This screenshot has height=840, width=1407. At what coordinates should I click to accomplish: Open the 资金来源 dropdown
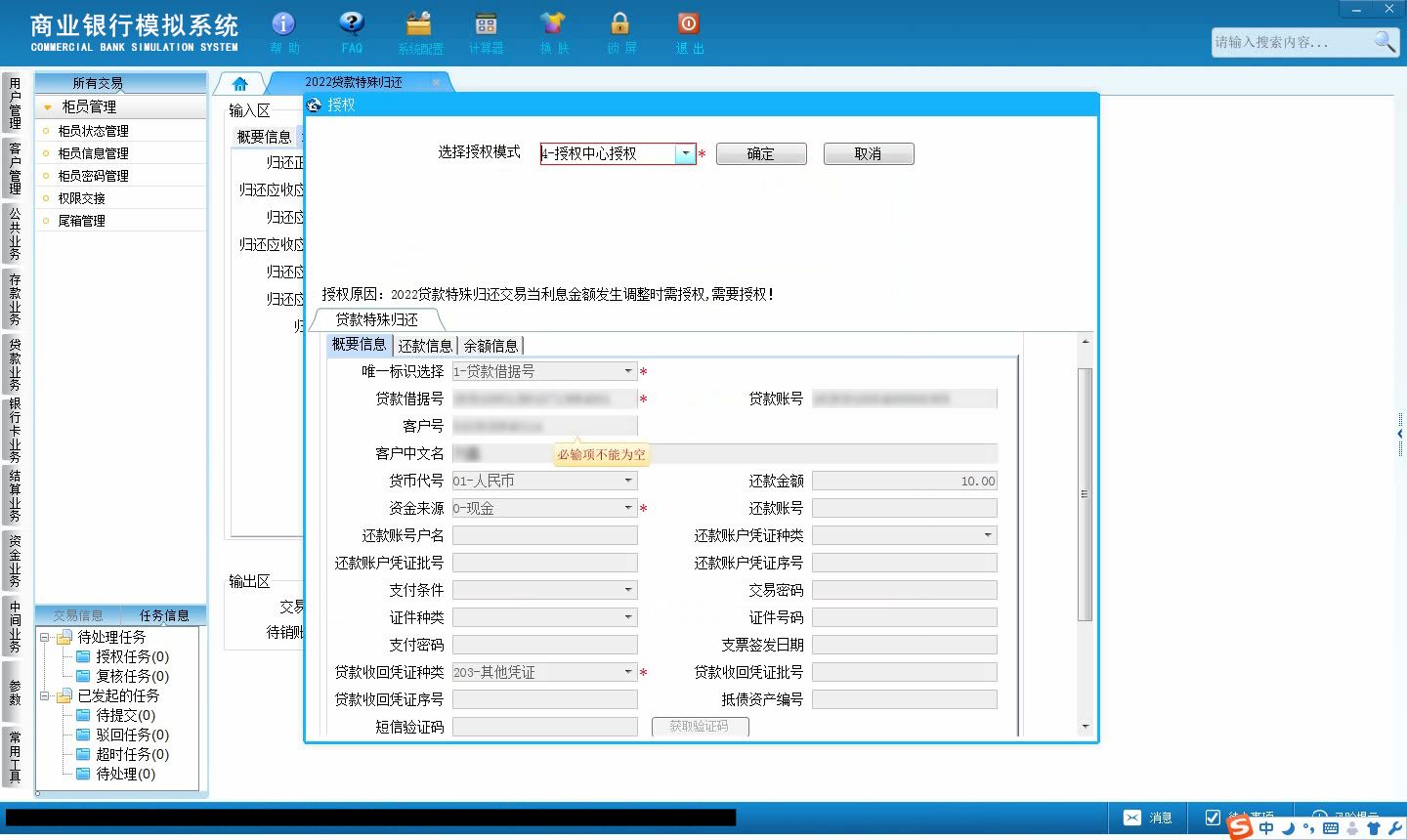point(628,508)
